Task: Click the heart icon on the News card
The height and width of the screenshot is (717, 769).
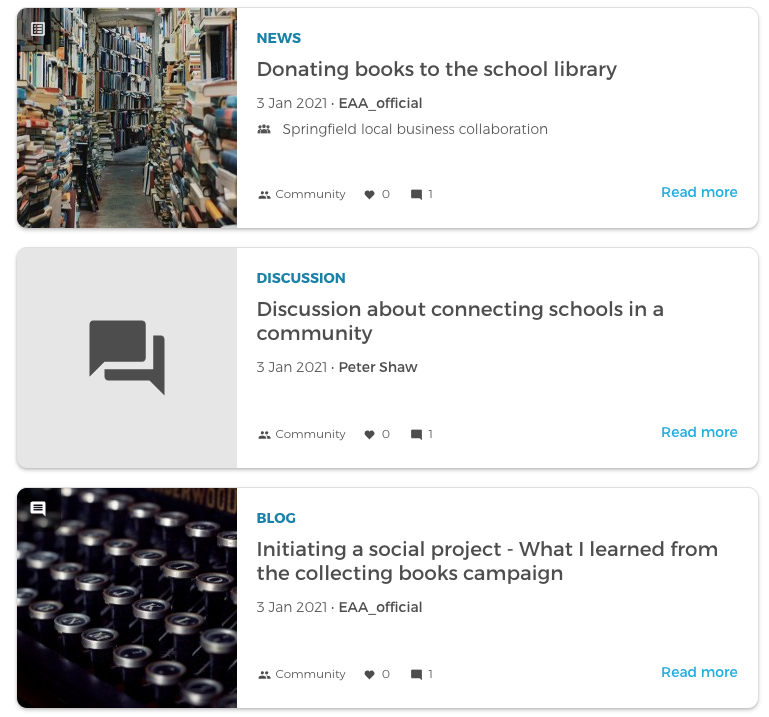Action: (369, 195)
